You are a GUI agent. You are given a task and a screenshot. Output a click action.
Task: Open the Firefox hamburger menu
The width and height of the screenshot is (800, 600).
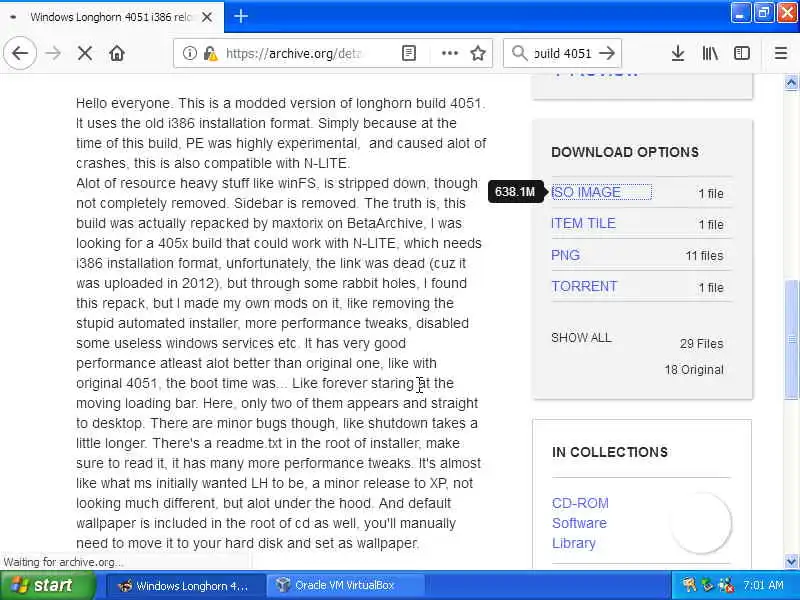(781, 53)
